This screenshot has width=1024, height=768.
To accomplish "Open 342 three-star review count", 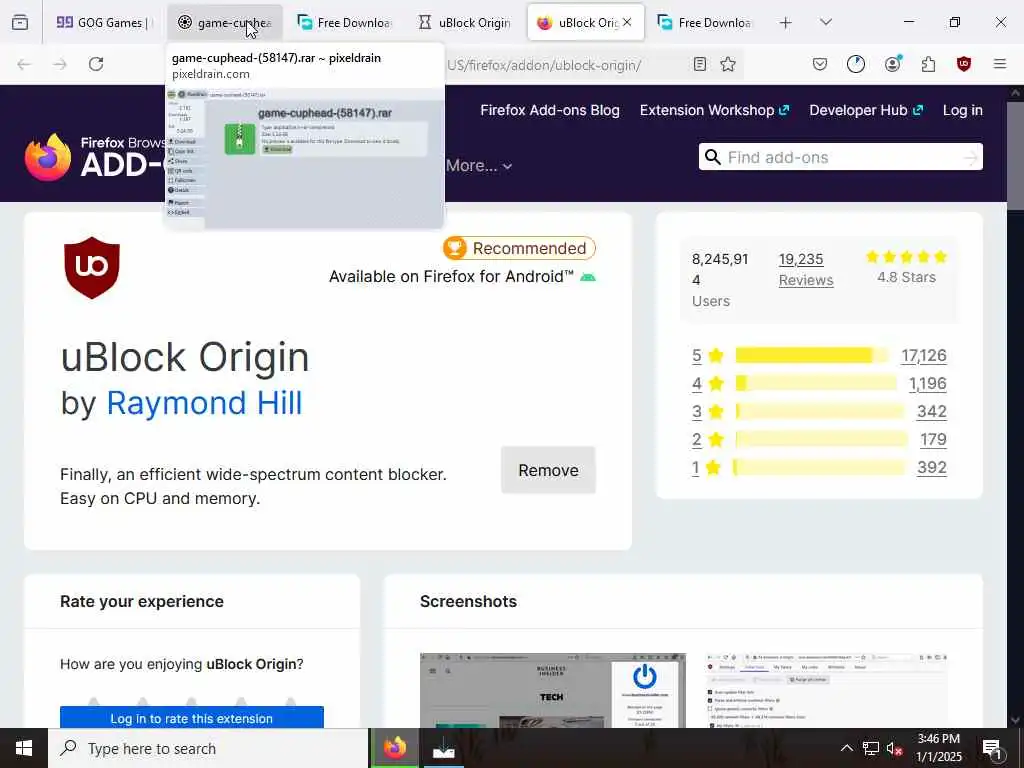I will (x=931, y=411).
